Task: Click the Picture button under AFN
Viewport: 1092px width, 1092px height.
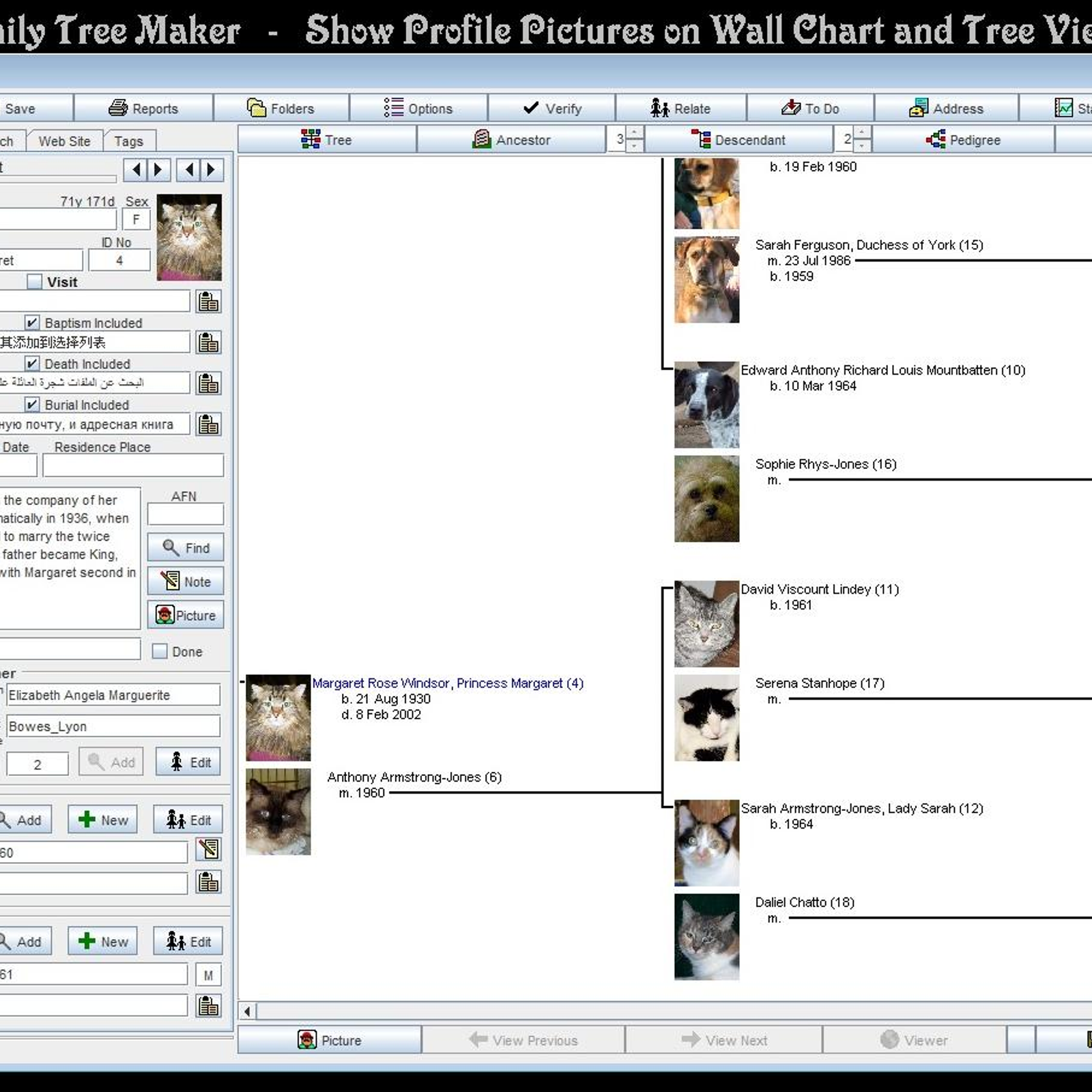Action: tap(186, 615)
